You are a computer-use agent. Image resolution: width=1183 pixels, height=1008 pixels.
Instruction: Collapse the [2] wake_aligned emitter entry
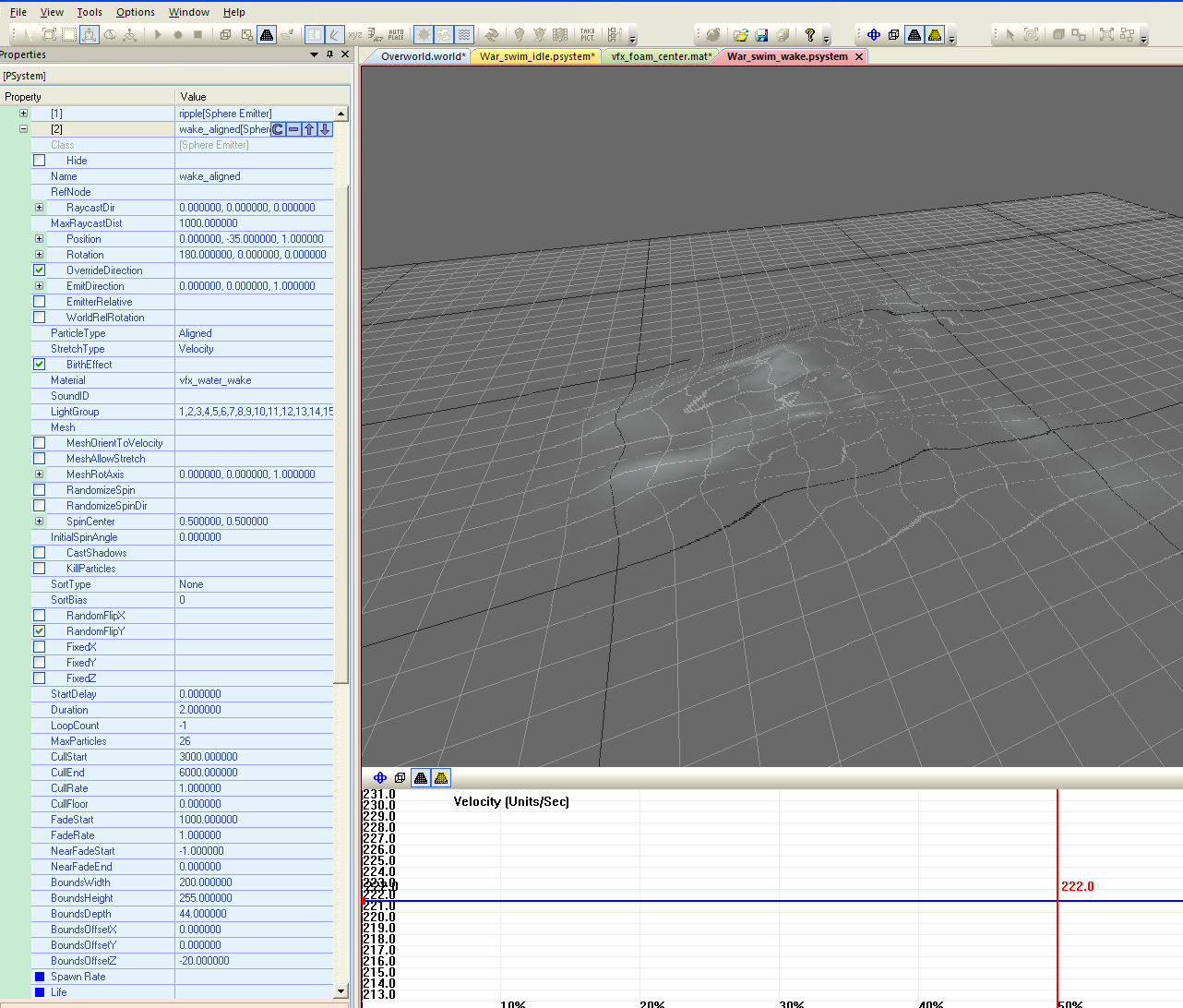point(24,129)
